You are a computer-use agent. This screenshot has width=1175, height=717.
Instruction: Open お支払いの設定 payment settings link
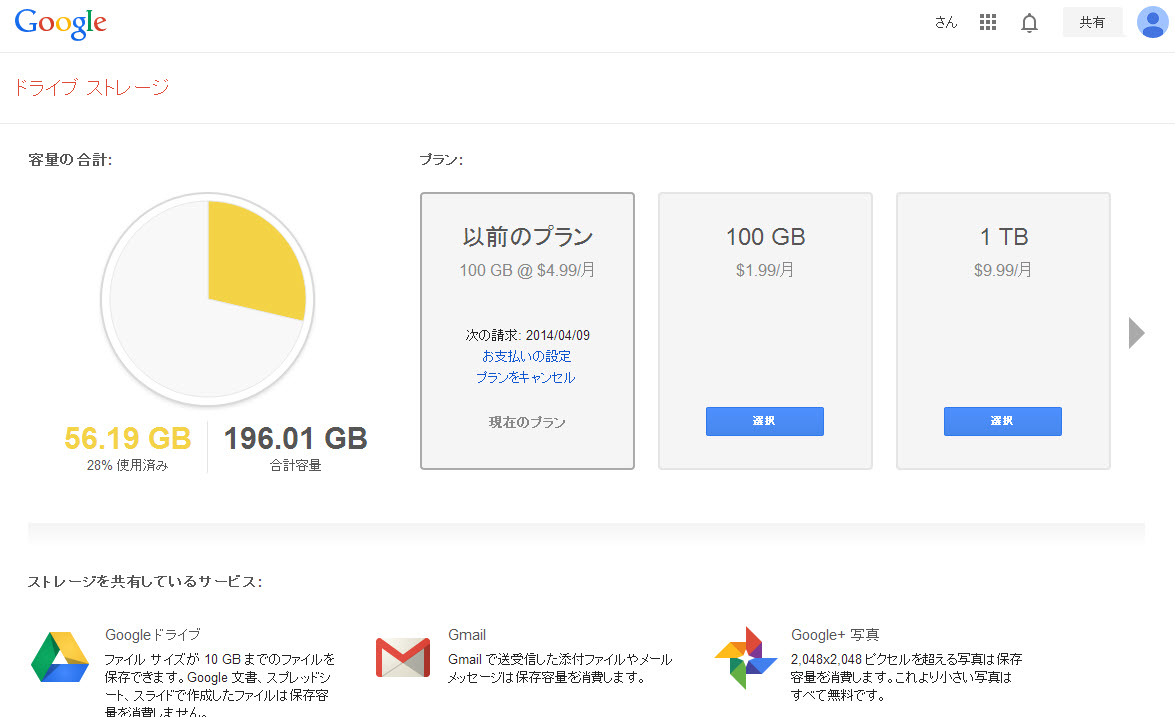527,356
